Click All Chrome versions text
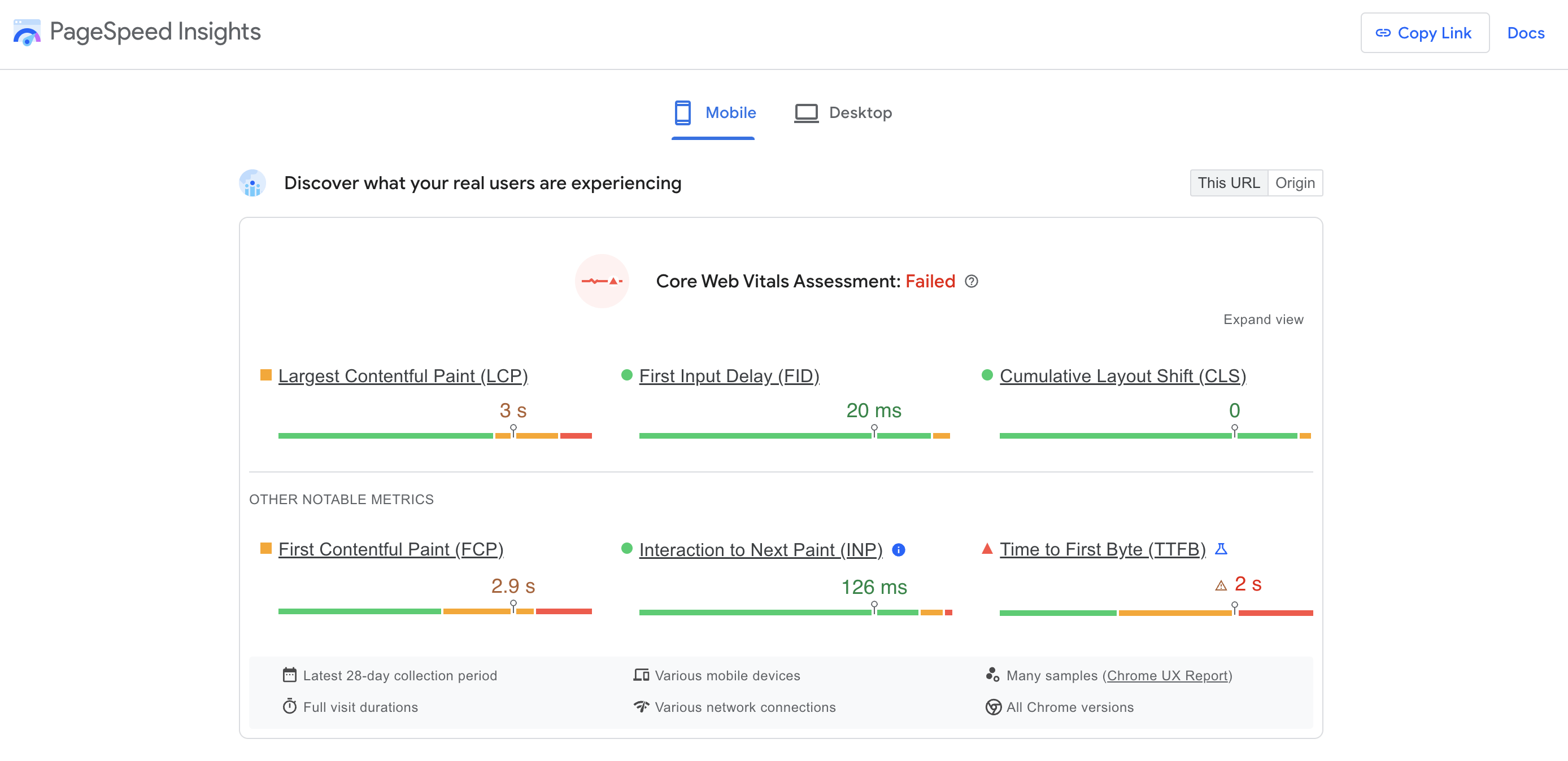This screenshot has height=761, width=1568. pyautogui.click(x=1069, y=707)
